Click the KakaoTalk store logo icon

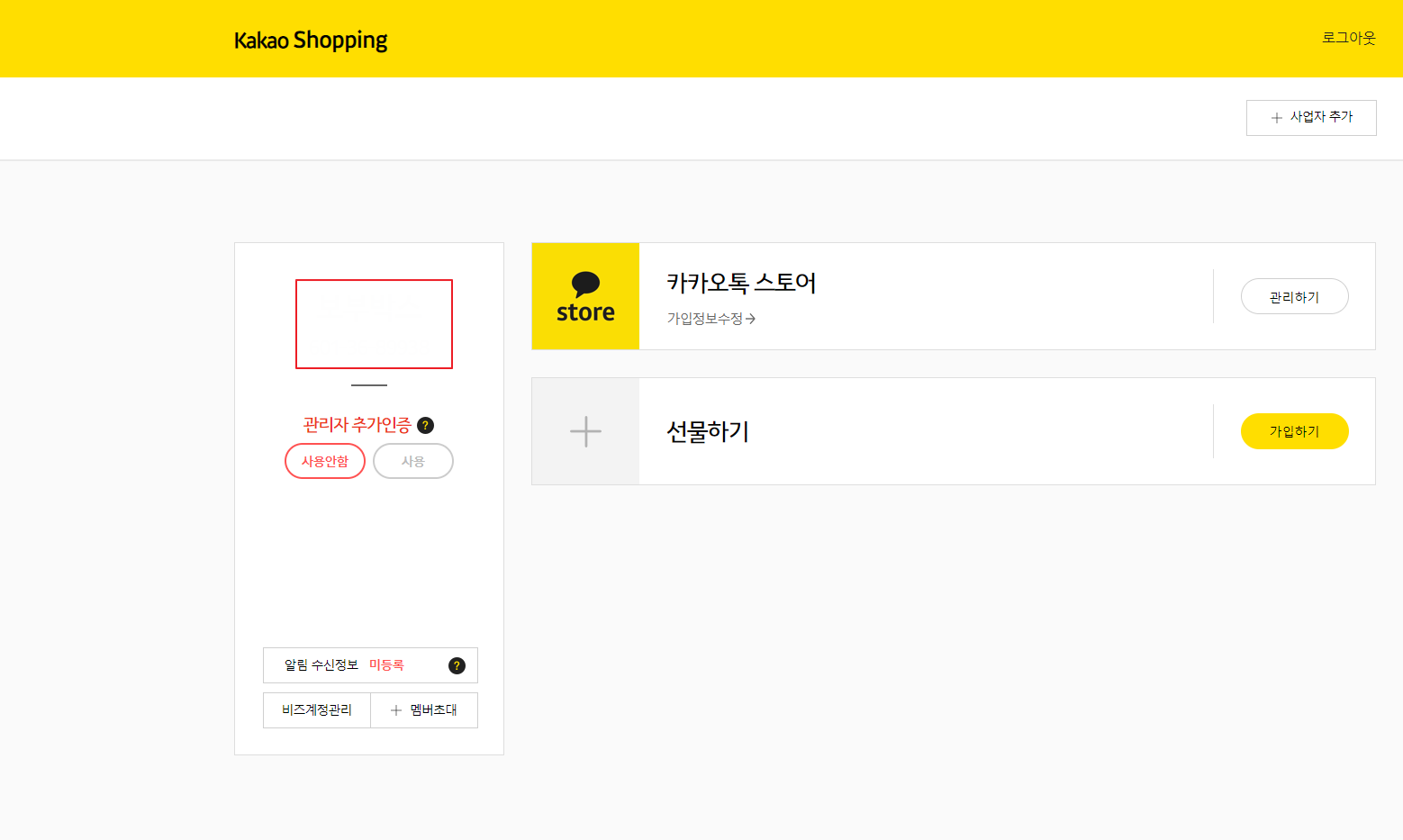click(x=585, y=296)
